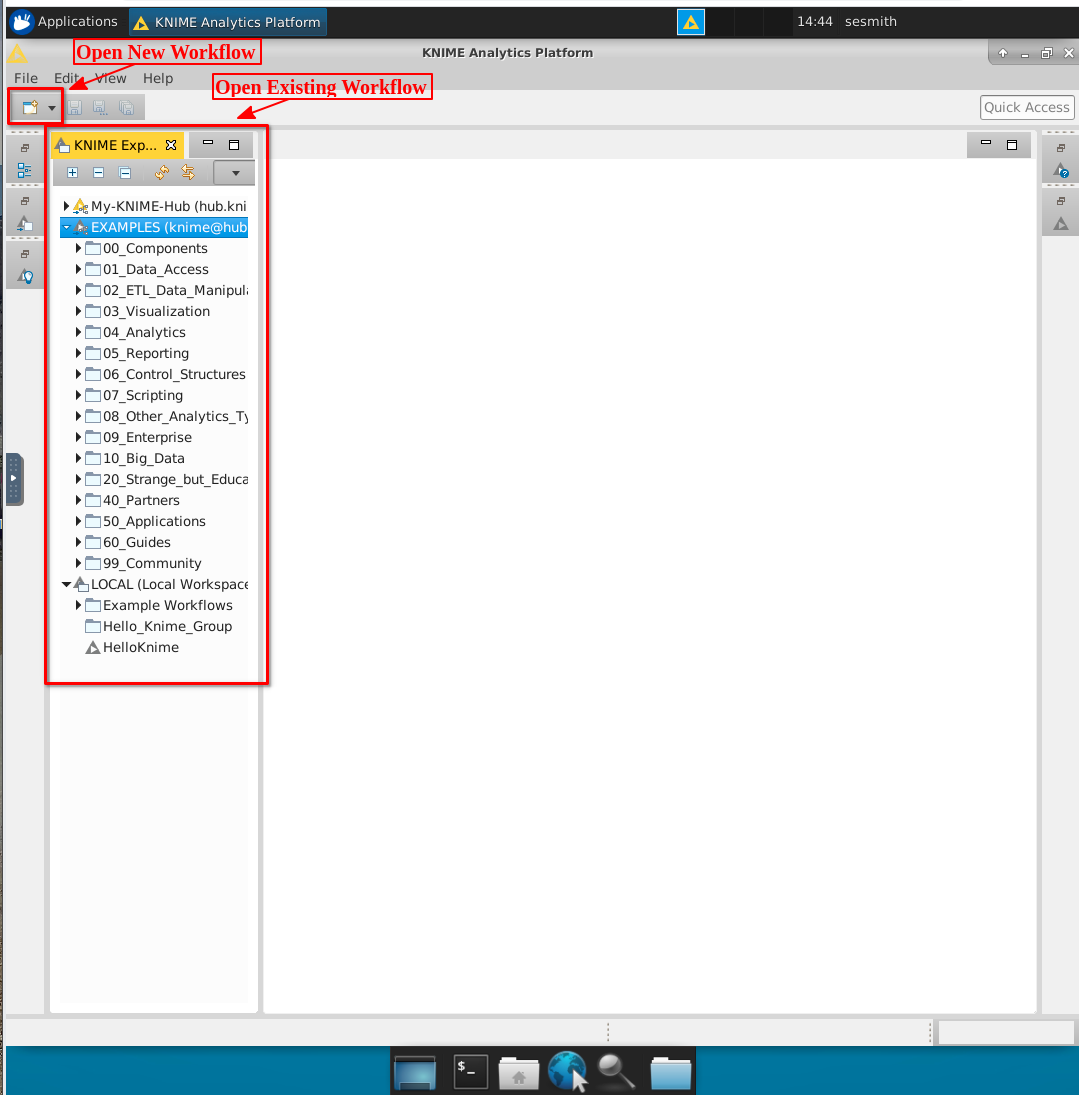Open the terminal from the dock
The height and width of the screenshot is (1095, 1079).
[470, 1070]
